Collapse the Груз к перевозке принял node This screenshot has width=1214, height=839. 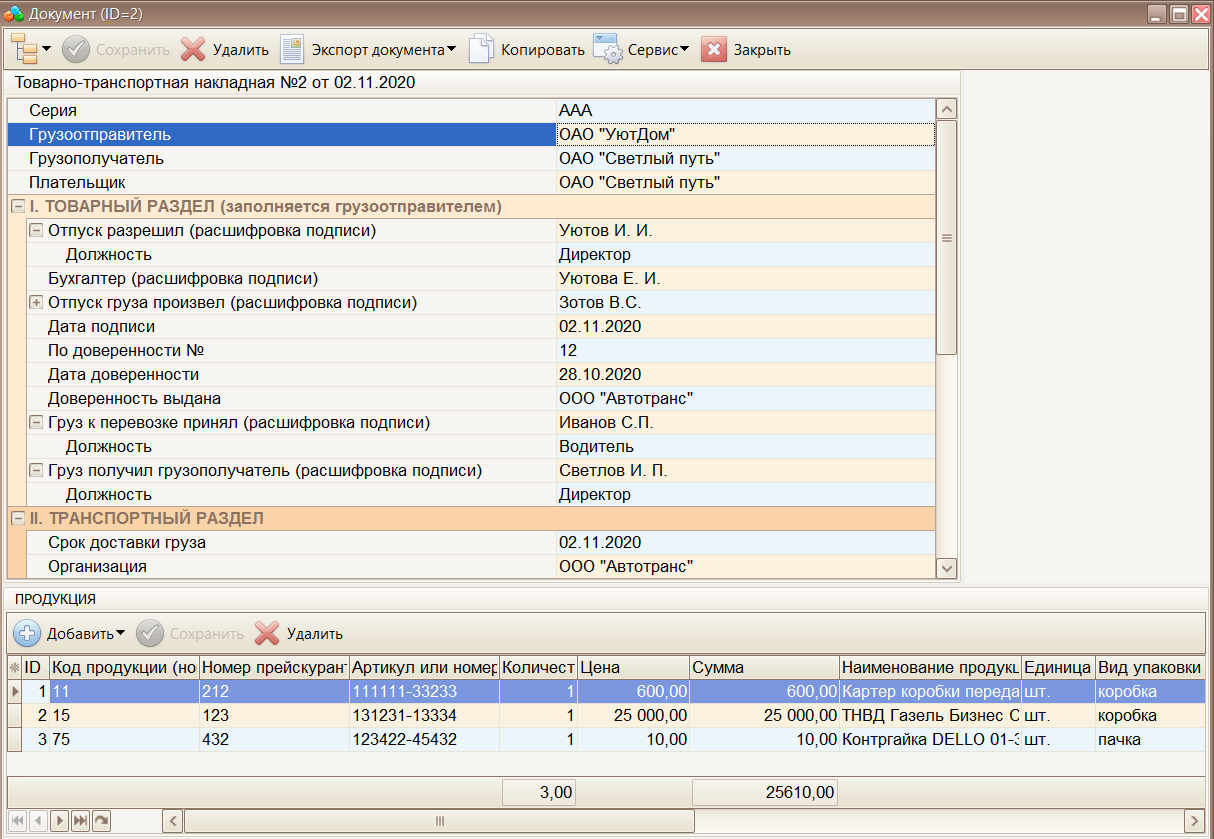(36, 423)
